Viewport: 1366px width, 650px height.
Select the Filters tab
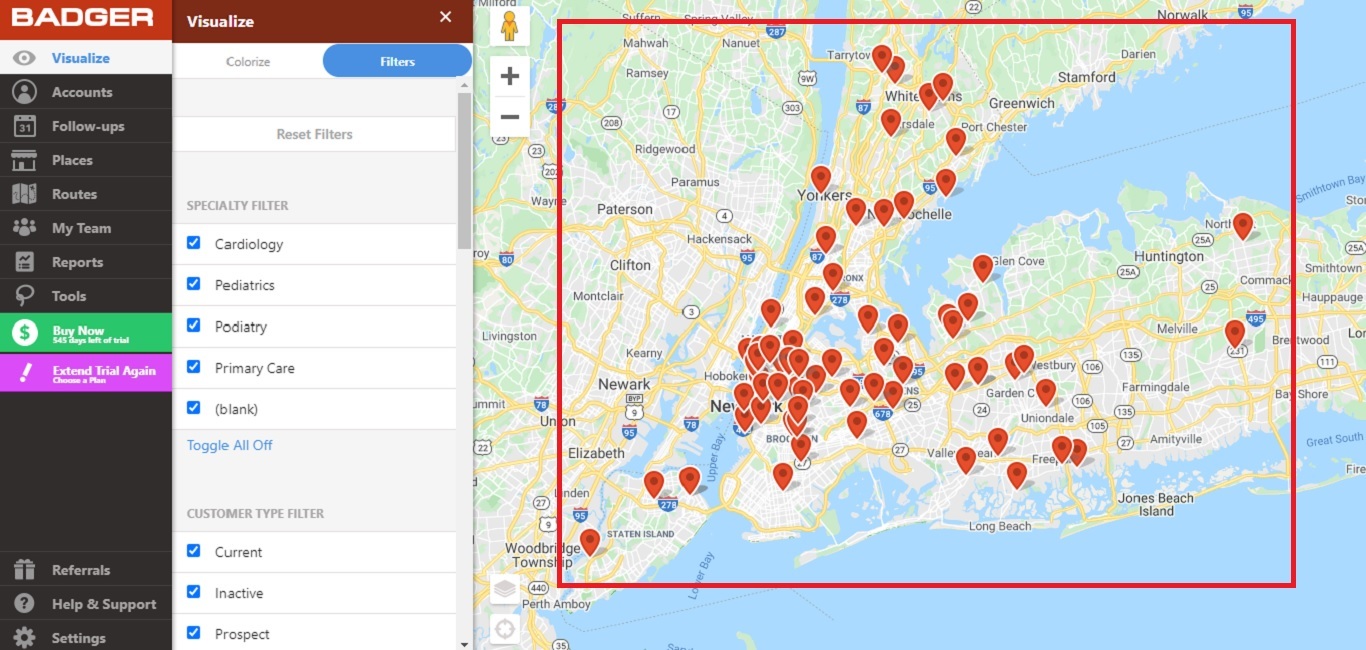point(396,61)
